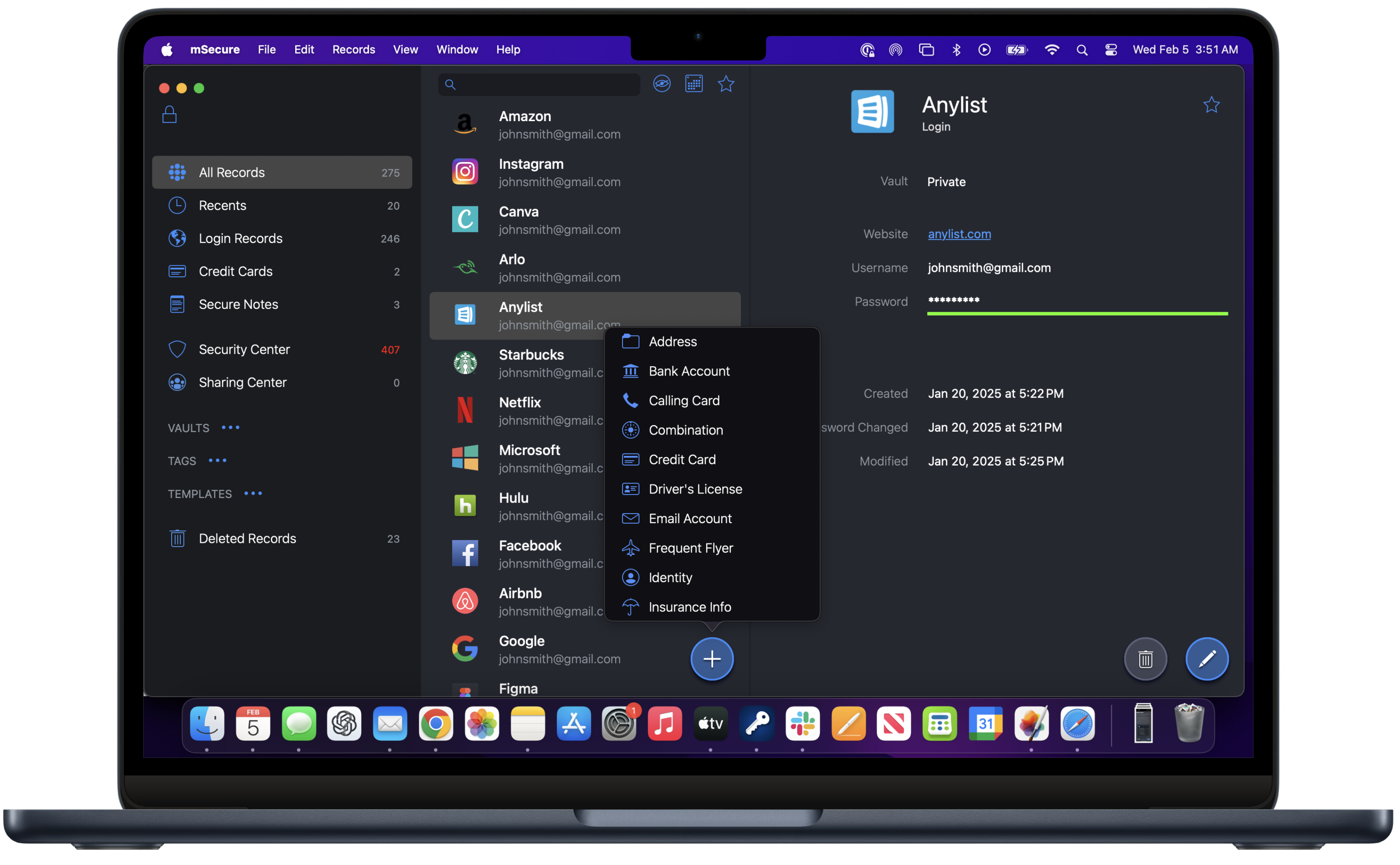
Task: Open Security Center in sidebar
Action: pos(244,349)
